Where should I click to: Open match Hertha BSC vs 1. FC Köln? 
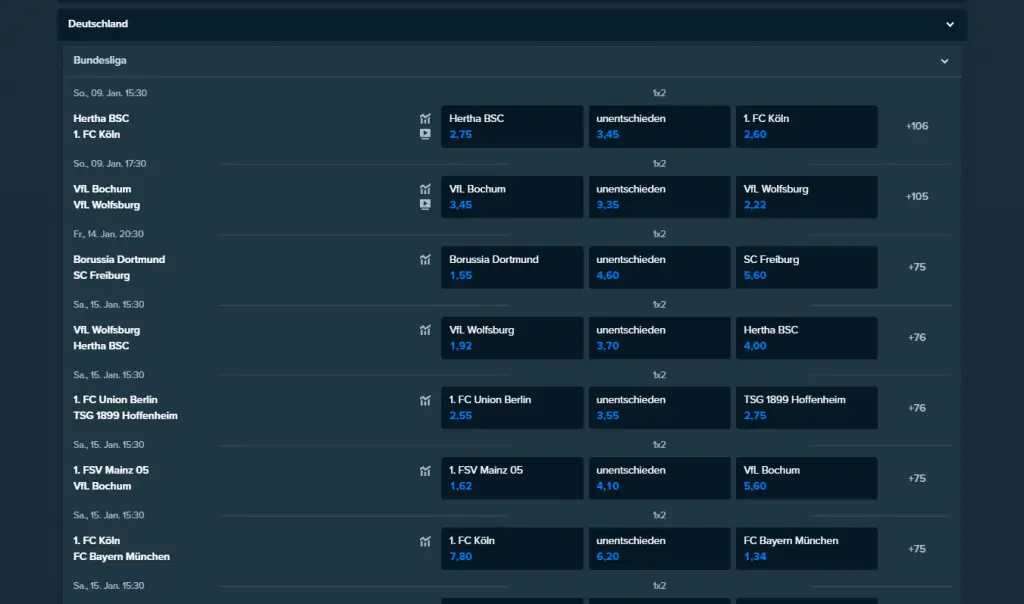coord(101,126)
